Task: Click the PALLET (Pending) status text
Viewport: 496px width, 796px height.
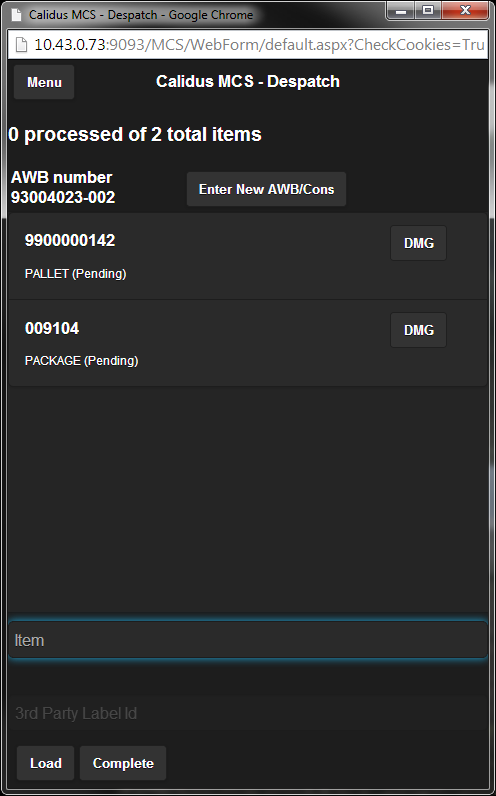Action: [76, 274]
